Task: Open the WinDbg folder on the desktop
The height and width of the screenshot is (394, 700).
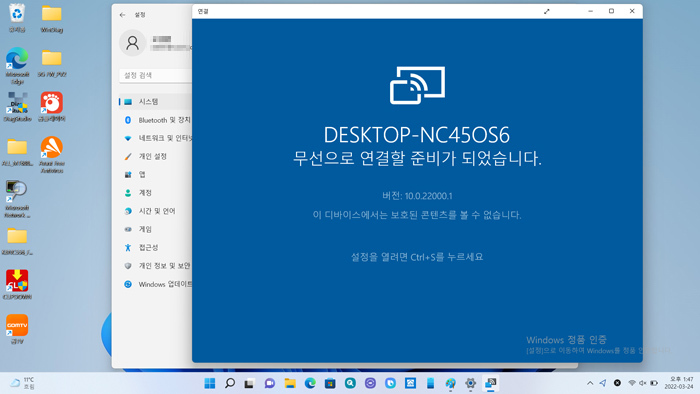Action: 52,18
